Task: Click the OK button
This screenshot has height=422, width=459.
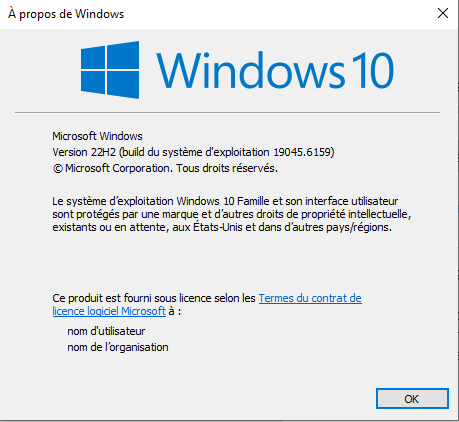Action: pos(412,398)
